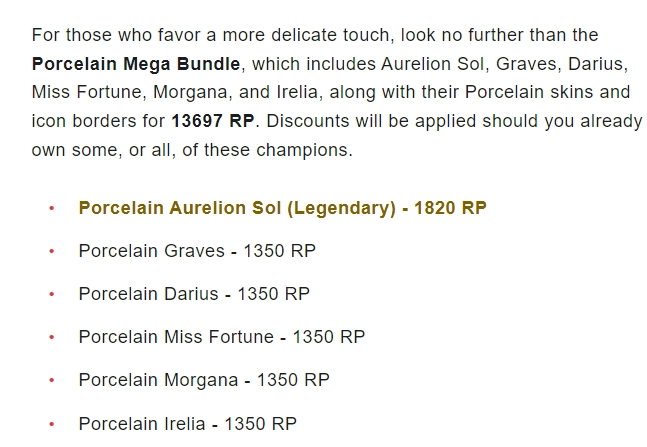Select the Porcelain Graves list item
The width and height of the screenshot is (647, 447).
click(151, 251)
